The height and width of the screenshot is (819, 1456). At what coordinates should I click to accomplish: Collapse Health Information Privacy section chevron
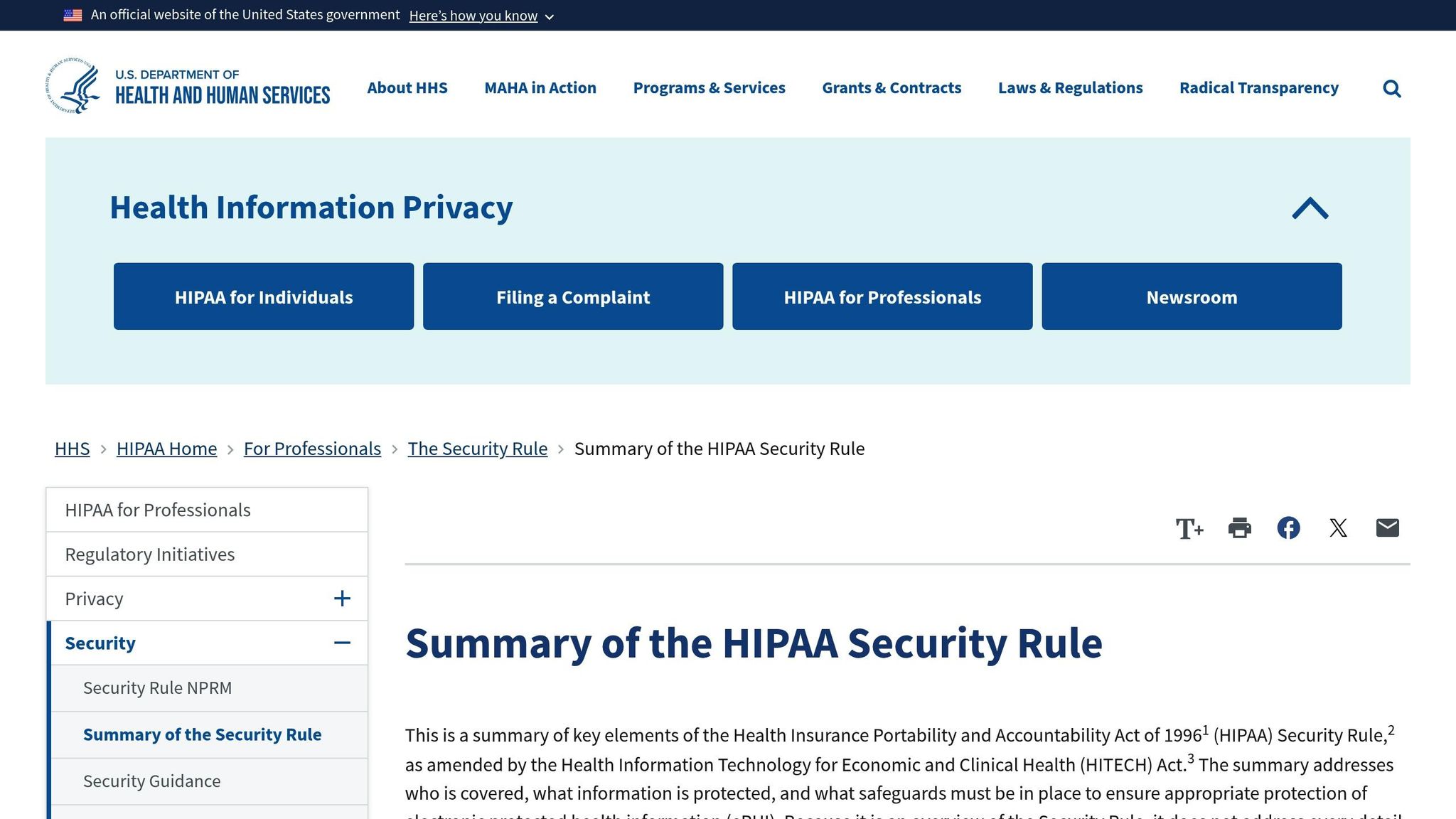point(1310,208)
